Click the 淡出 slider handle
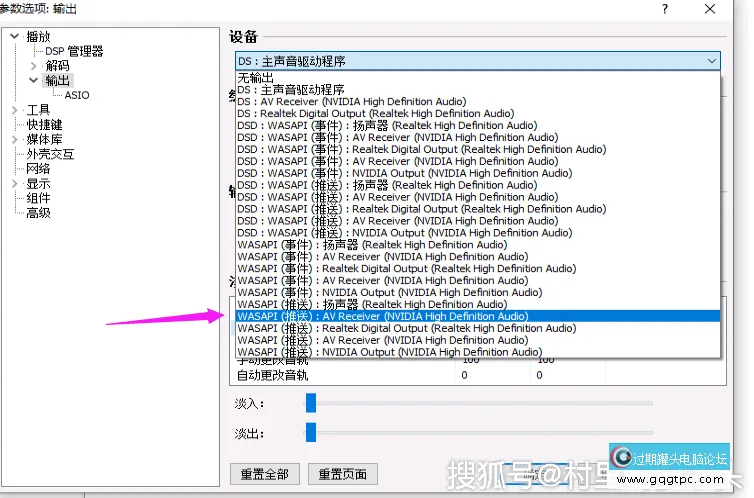Screen dimensions: 754x498 310,432
